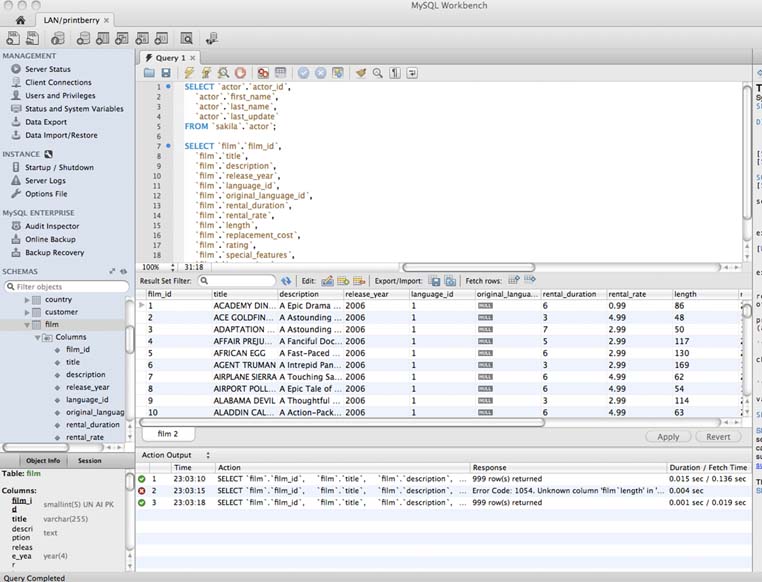
Task: Show the find panel magnifier icon
Action: [x=378, y=73]
